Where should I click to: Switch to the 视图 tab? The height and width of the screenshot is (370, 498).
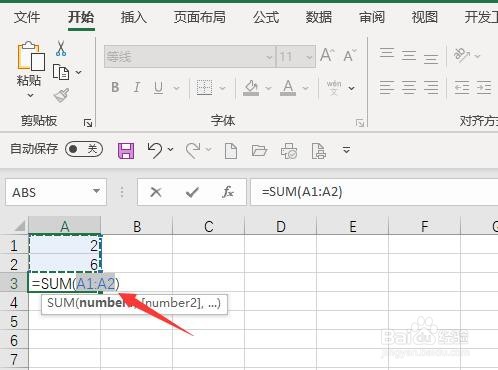425,17
